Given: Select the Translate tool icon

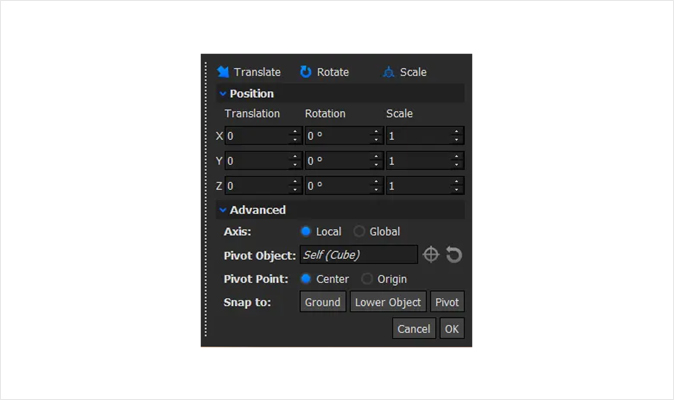Looking at the screenshot, I should (223, 72).
